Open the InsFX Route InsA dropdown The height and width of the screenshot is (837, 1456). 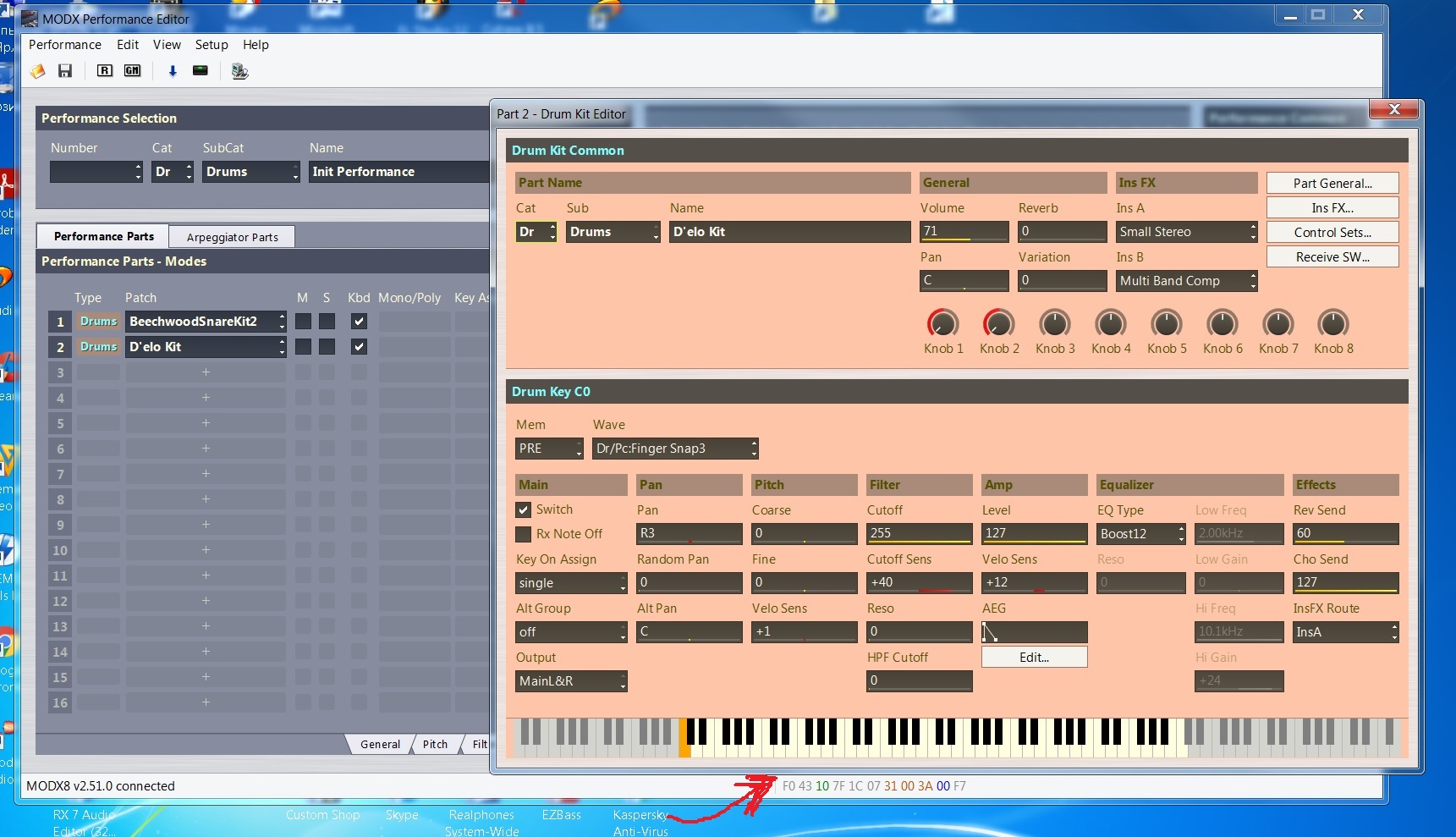1346,632
